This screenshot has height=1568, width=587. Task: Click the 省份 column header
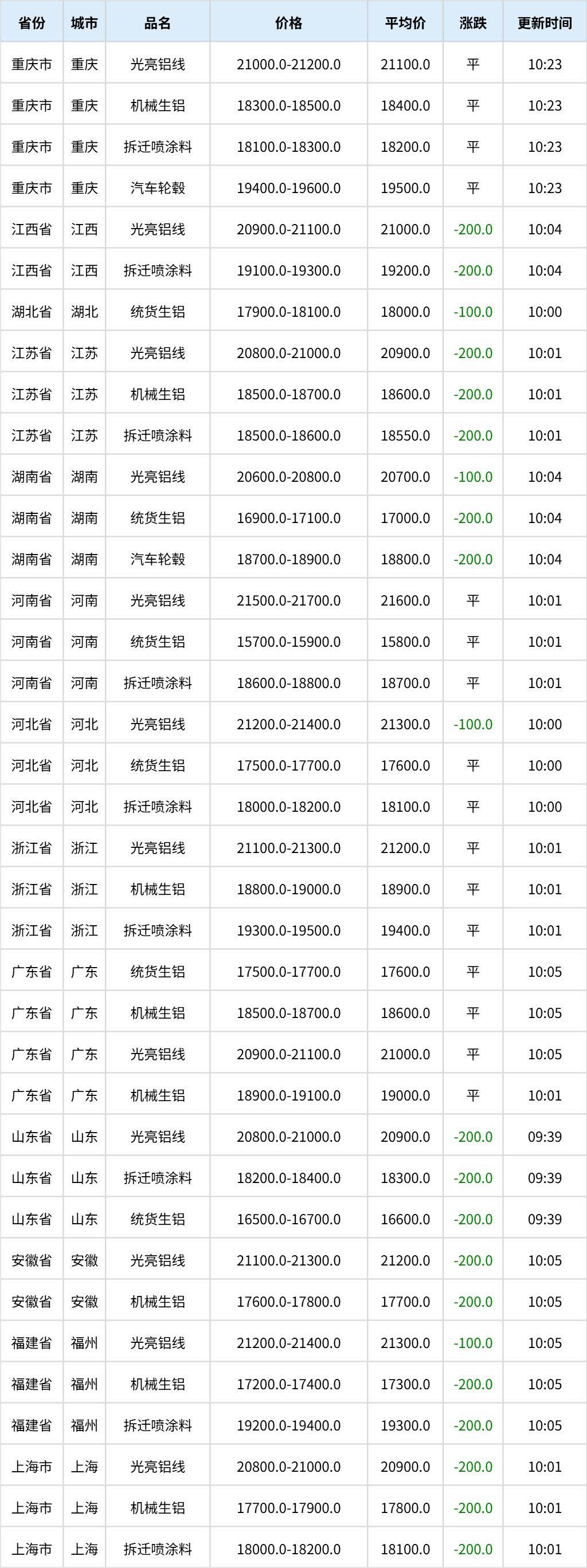click(x=32, y=23)
